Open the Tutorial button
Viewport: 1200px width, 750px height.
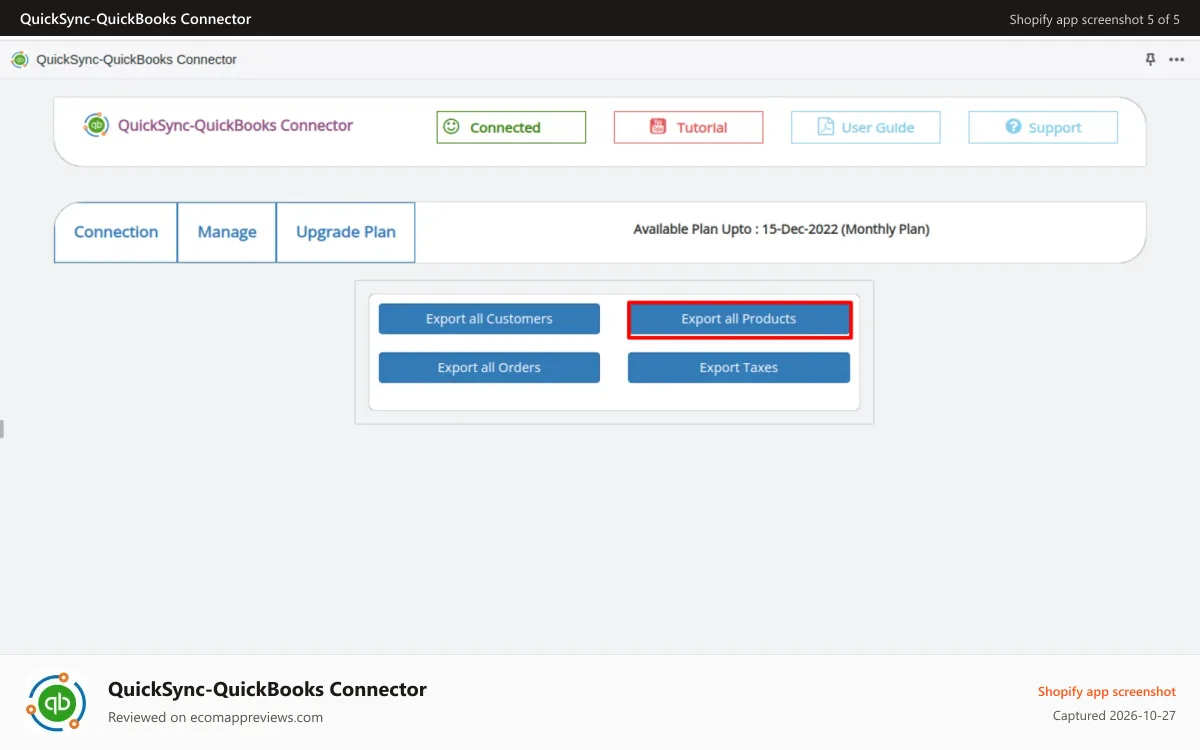688,127
